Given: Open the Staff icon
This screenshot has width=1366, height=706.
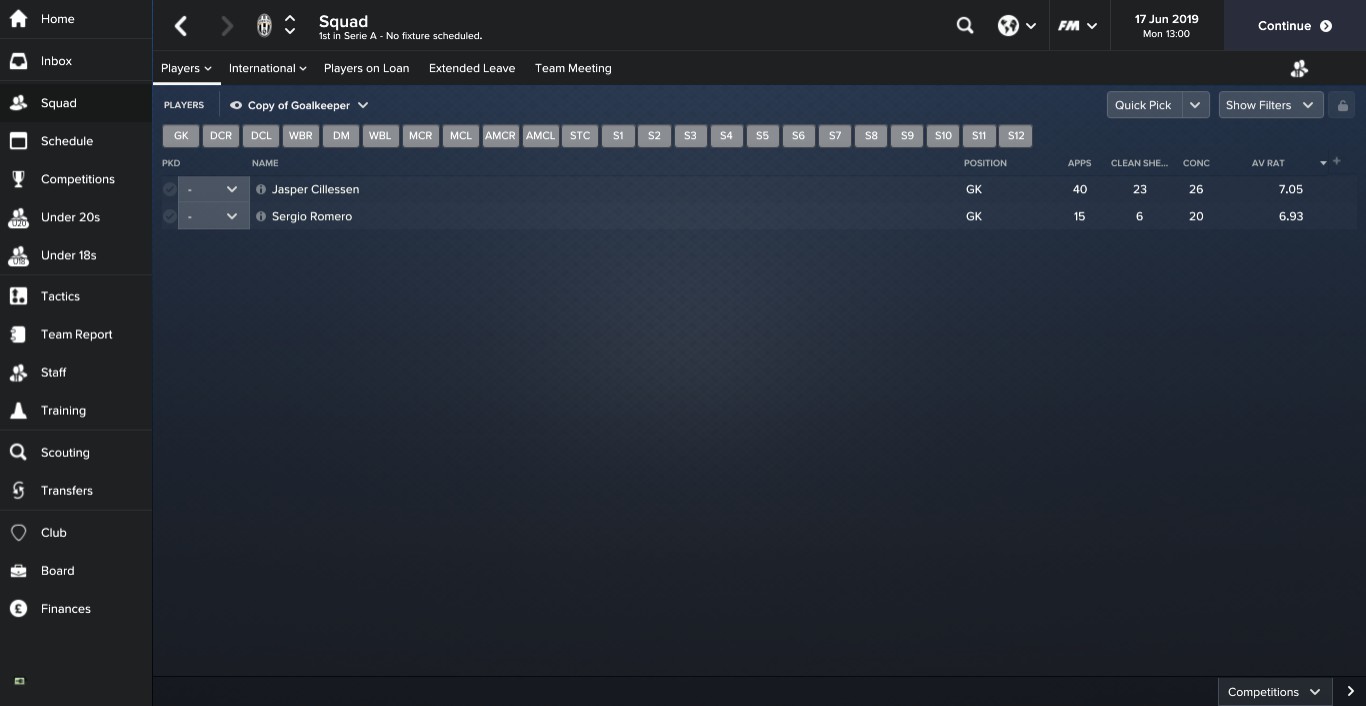Looking at the screenshot, I should click(18, 372).
